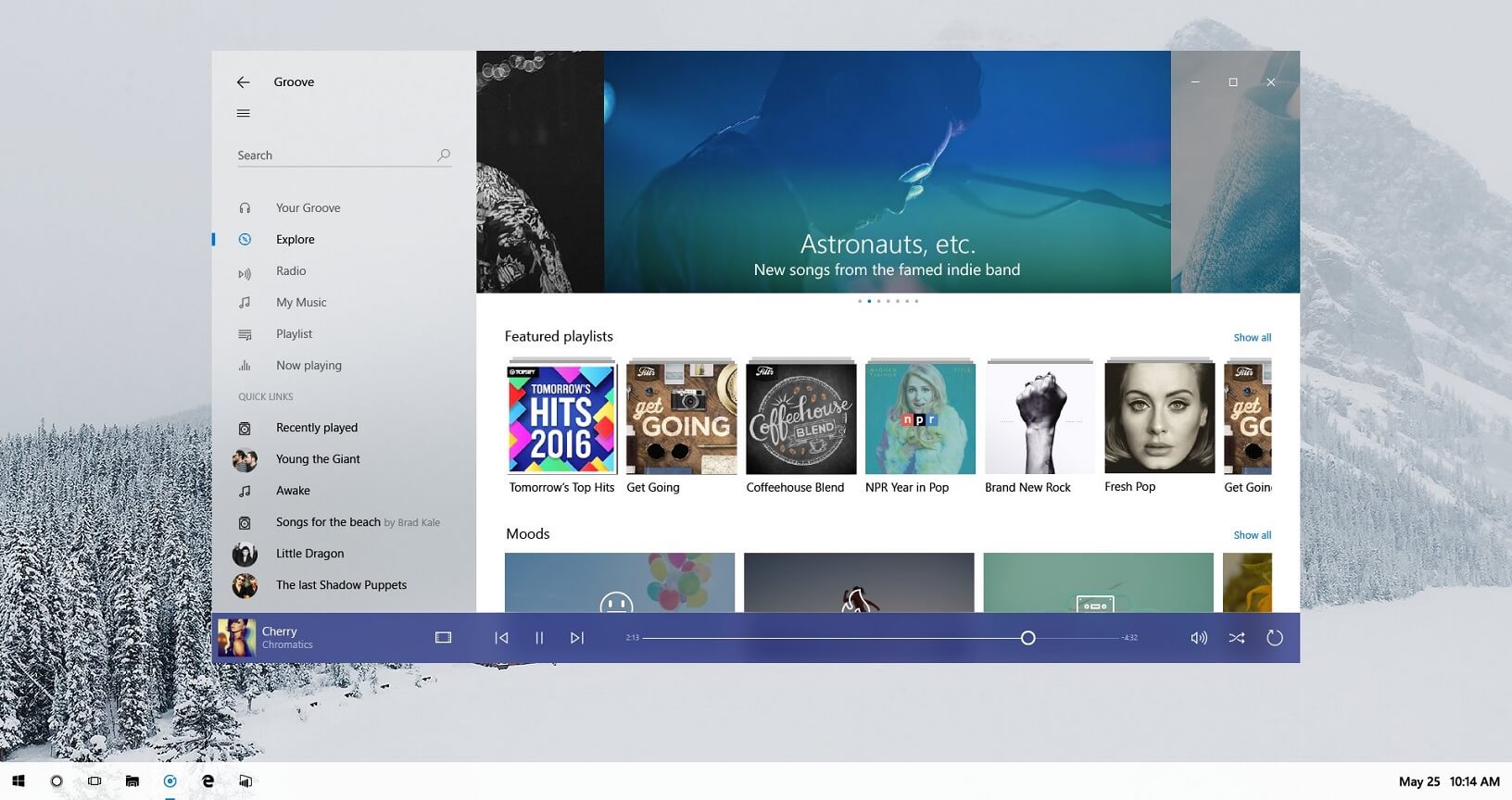The height and width of the screenshot is (800, 1512).
Task: Click the Astronauts, etc. hero banner
Action: point(887,172)
